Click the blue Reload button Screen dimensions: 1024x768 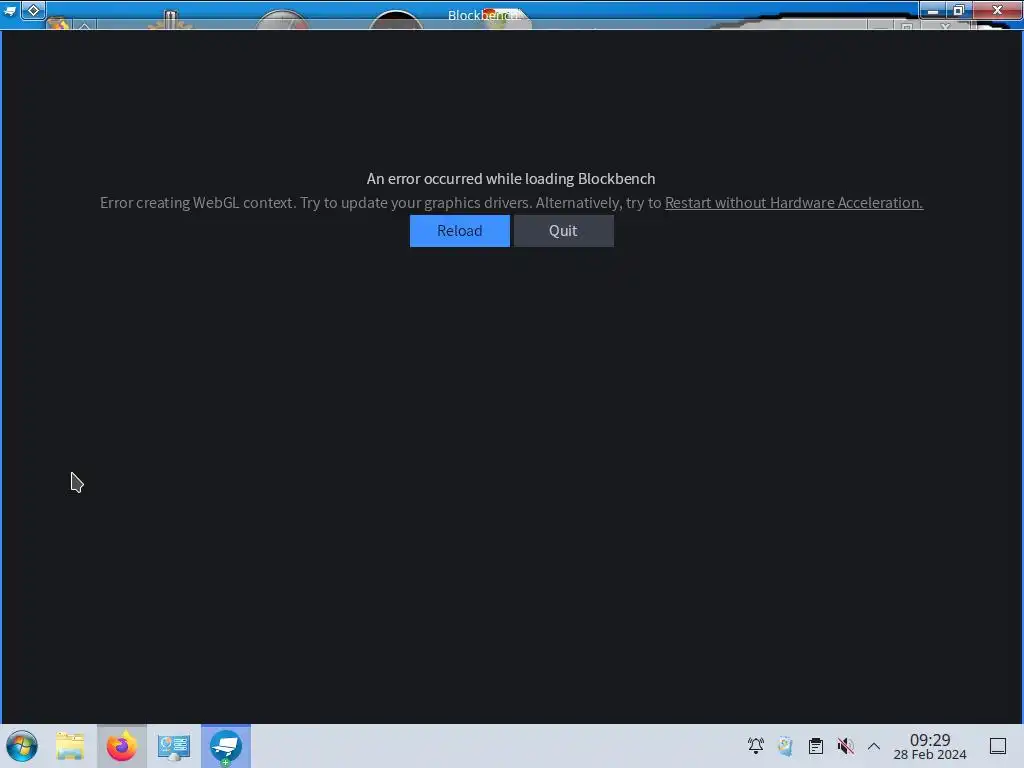pyautogui.click(x=460, y=231)
